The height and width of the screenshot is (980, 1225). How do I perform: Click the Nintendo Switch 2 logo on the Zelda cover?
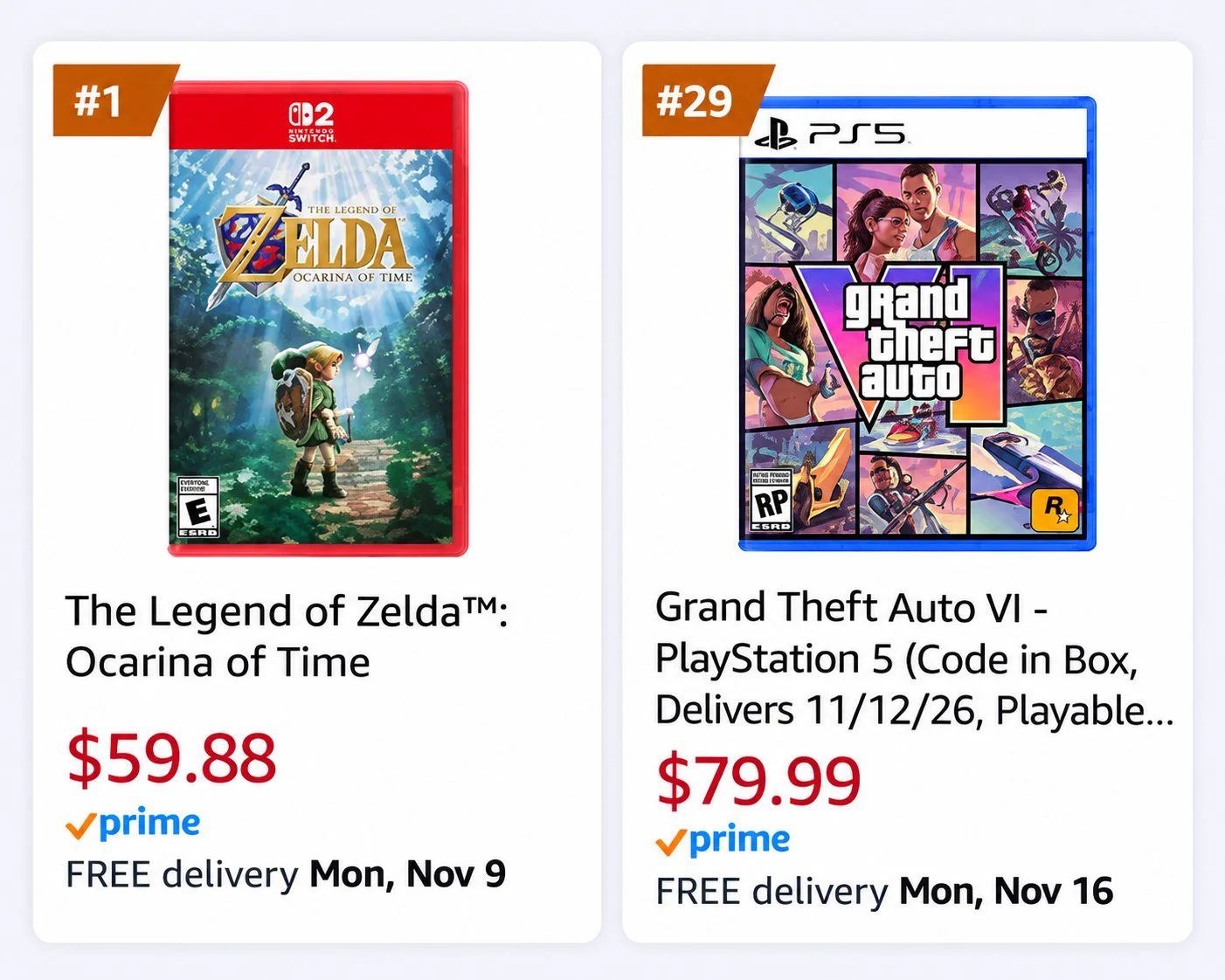(x=312, y=122)
